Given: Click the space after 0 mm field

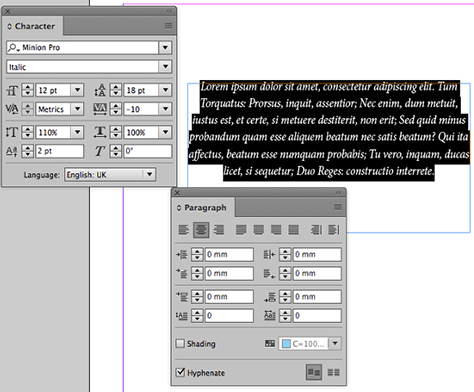Looking at the screenshot, I should [x=317, y=296].
